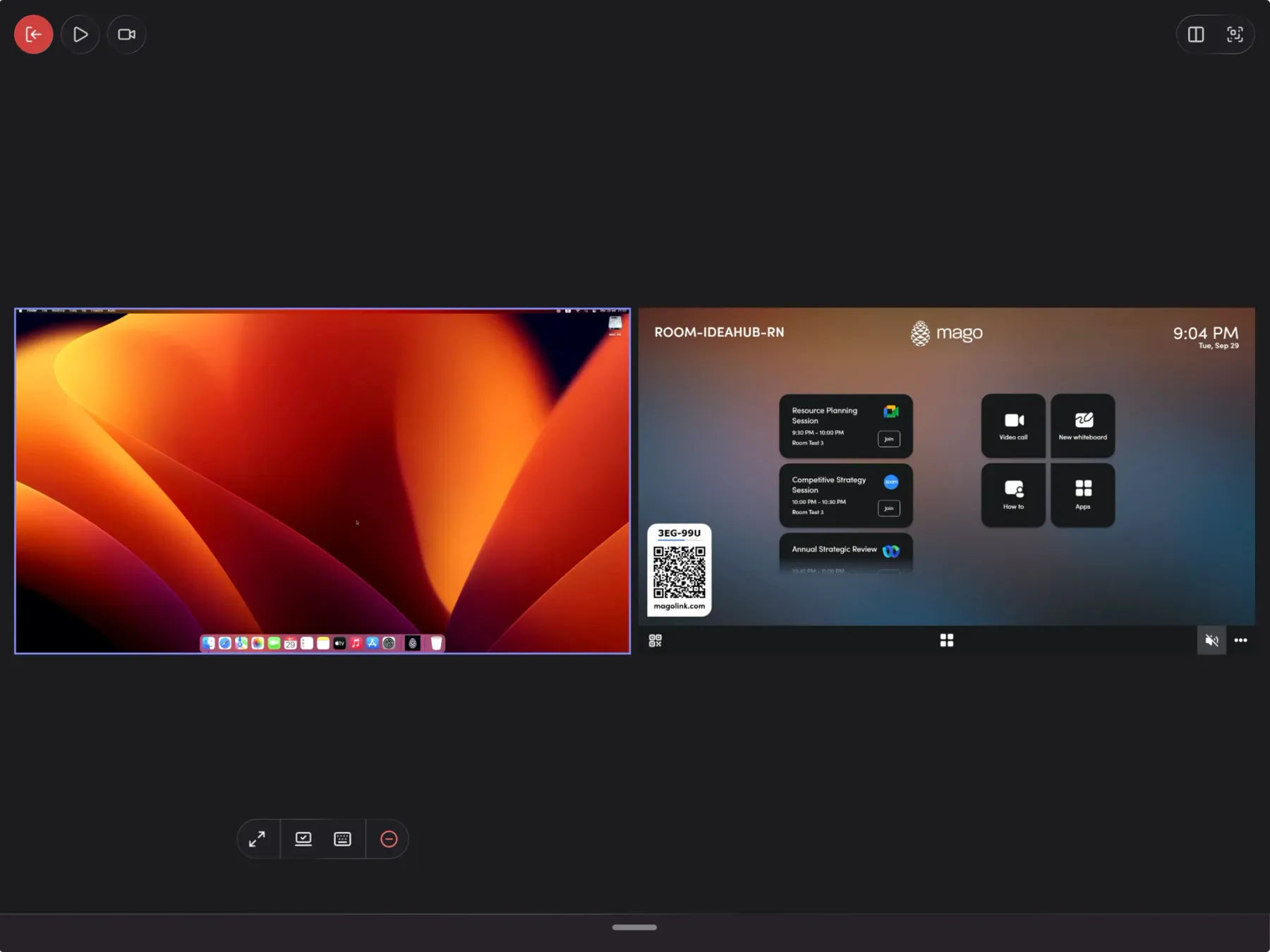Click the Competitive Strategy Session title
Image resolution: width=1270 pixels, height=952 pixels.
click(829, 484)
